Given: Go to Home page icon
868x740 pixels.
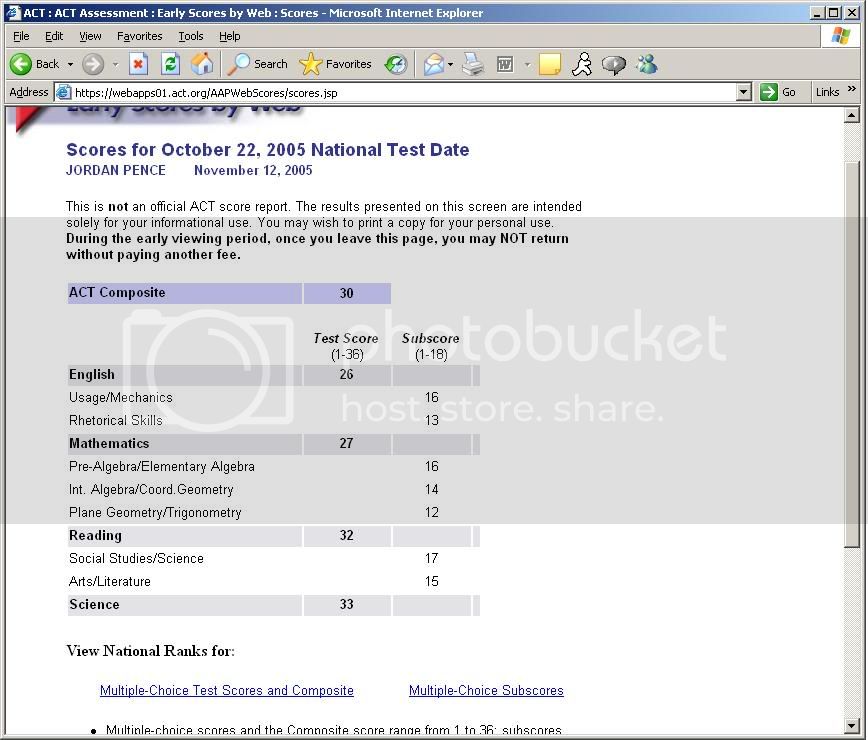Looking at the screenshot, I should coord(202,64).
